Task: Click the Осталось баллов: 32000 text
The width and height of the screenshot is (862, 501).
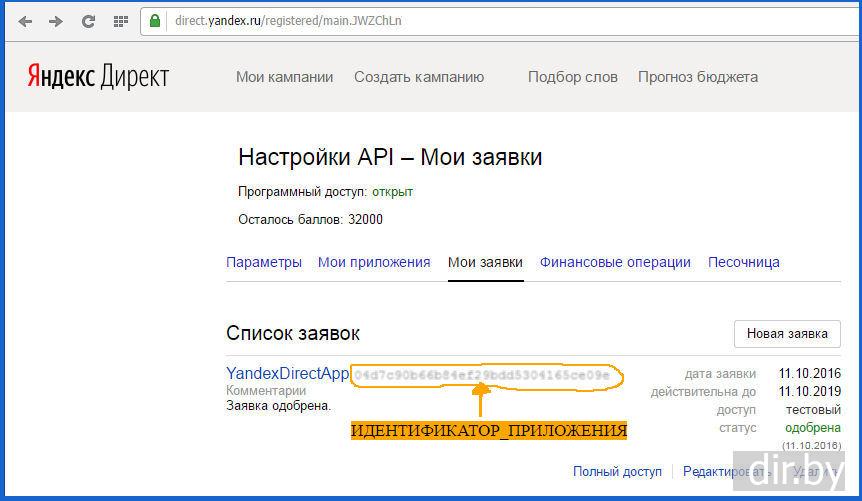Action: coord(311,219)
